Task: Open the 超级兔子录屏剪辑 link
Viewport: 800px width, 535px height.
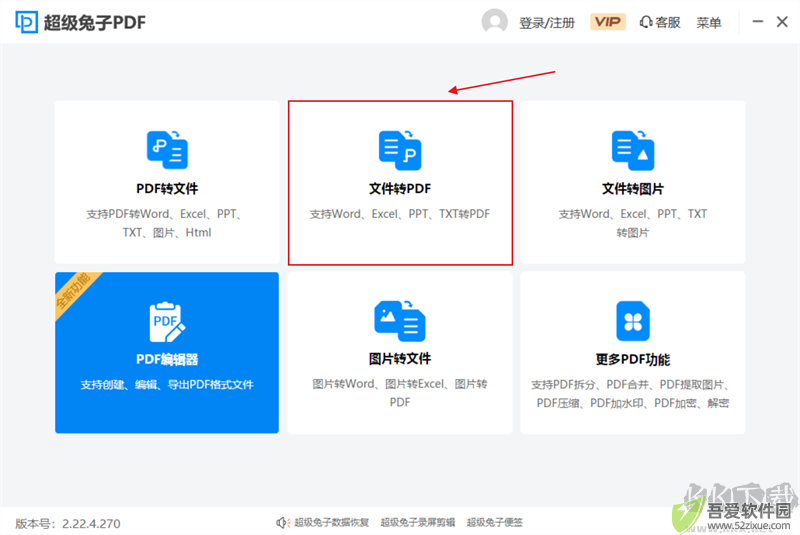Action: (418, 523)
